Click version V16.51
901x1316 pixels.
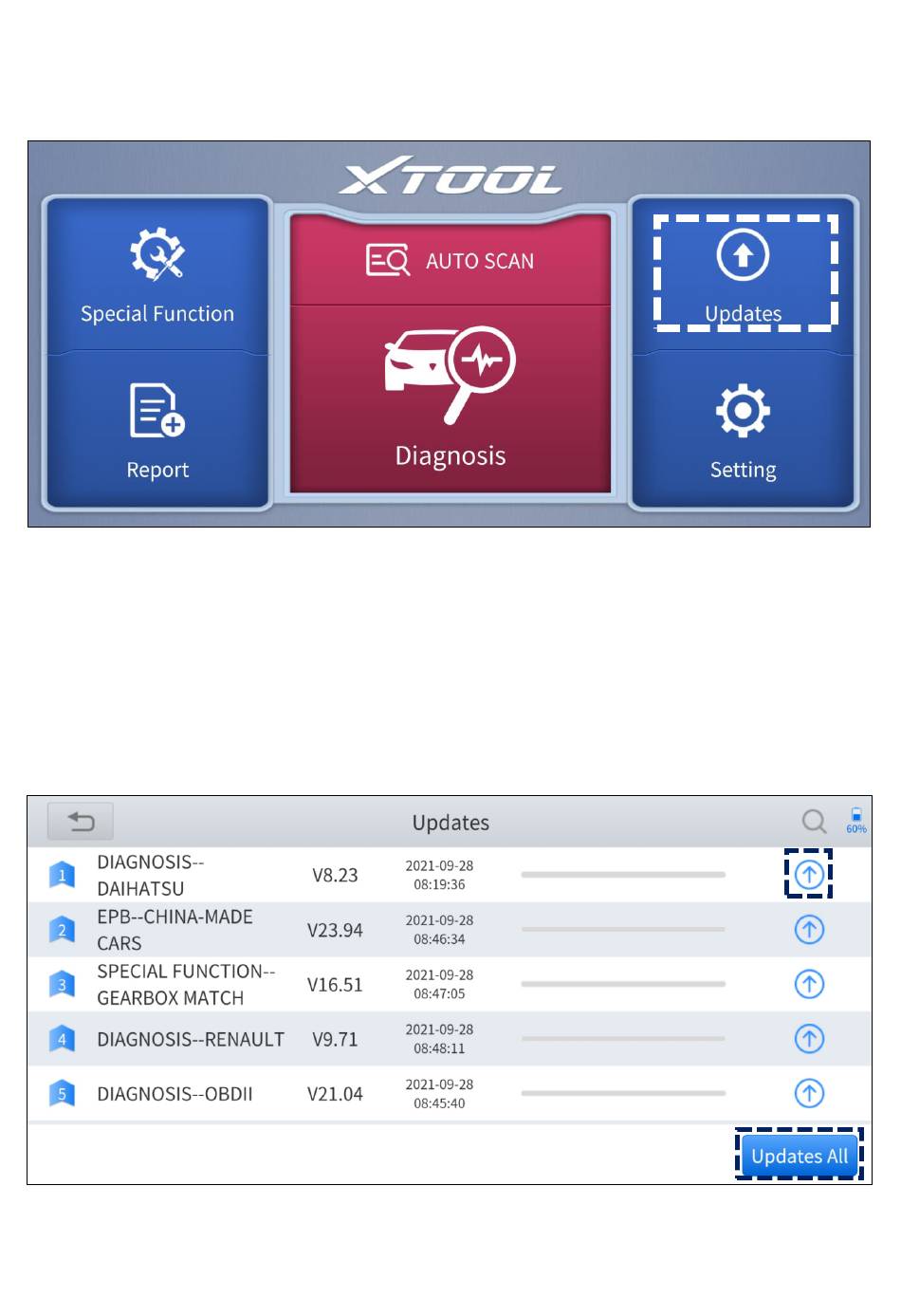[x=335, y=985]
